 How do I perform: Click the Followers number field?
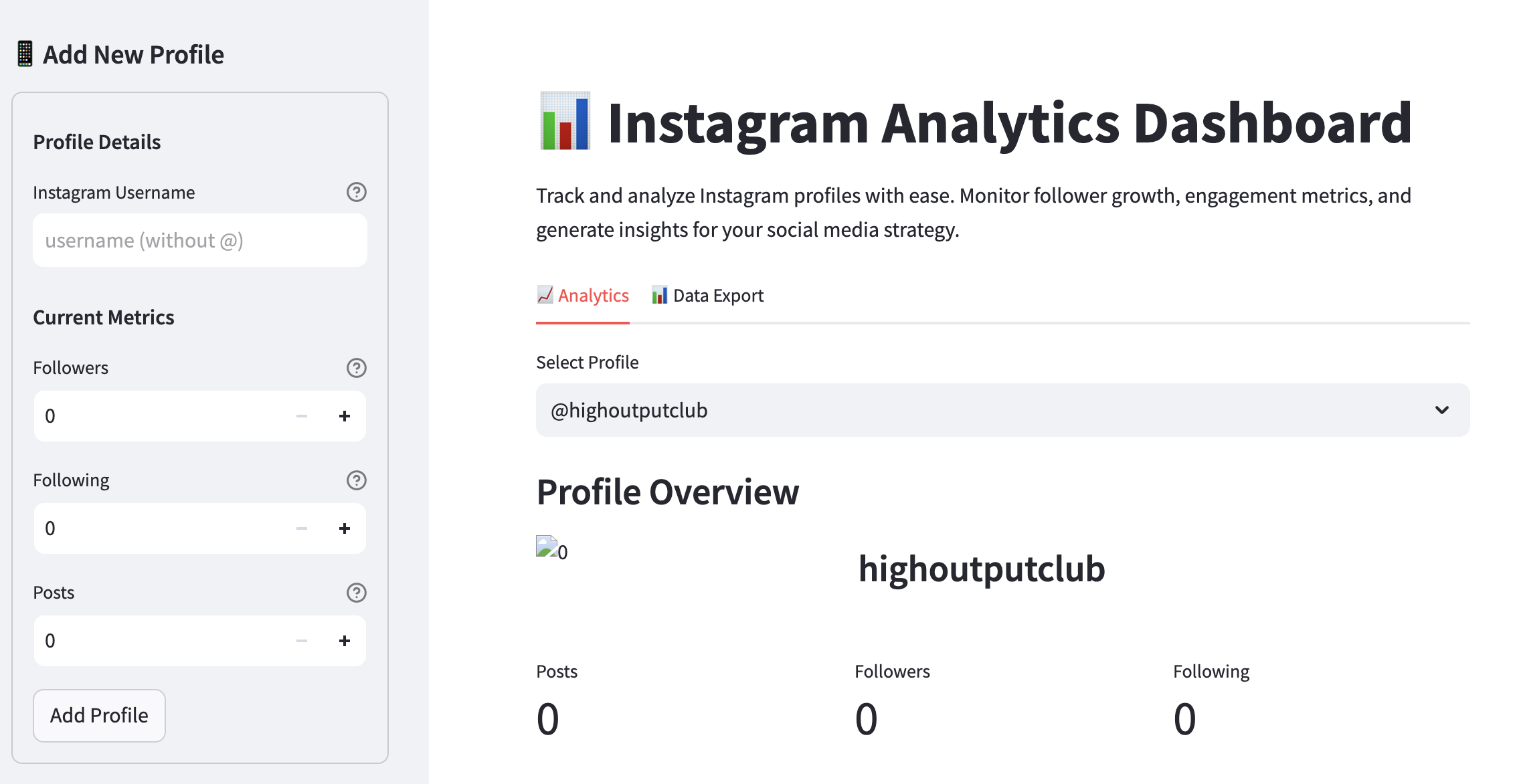[x=161, y=416]
